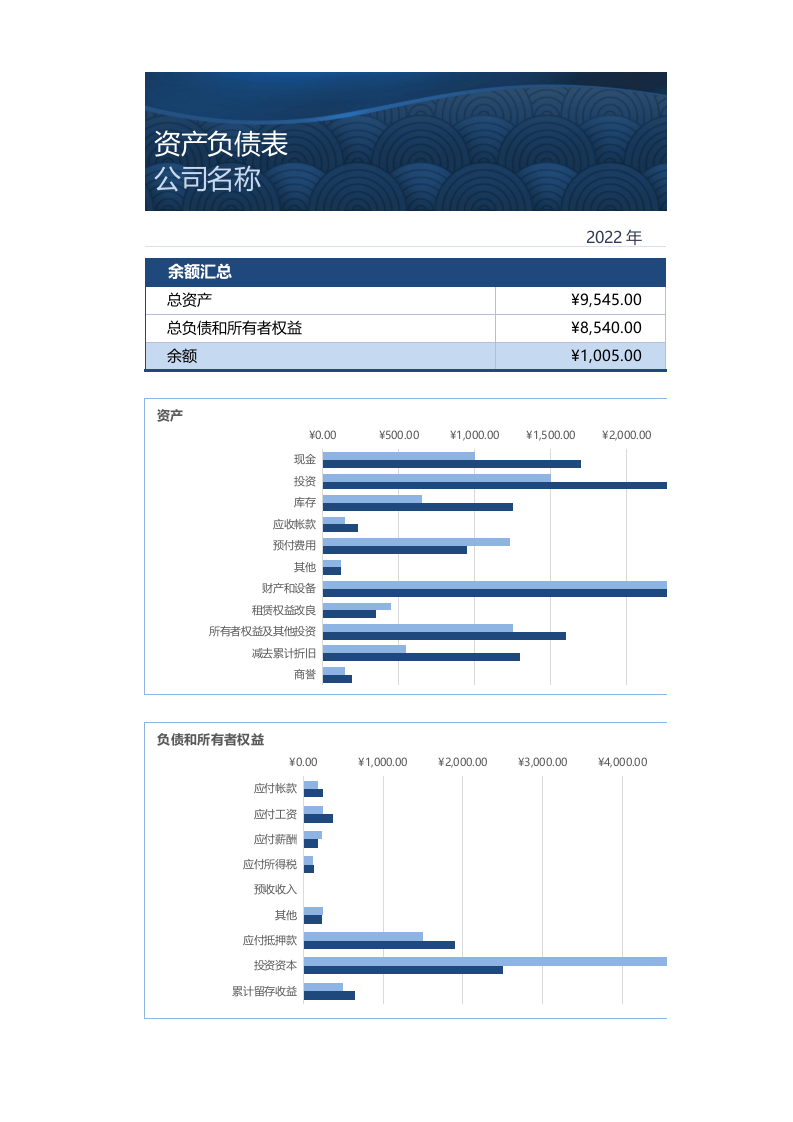Click the 投资资本 category label
Screen dimensions: 793x1122
275,965
